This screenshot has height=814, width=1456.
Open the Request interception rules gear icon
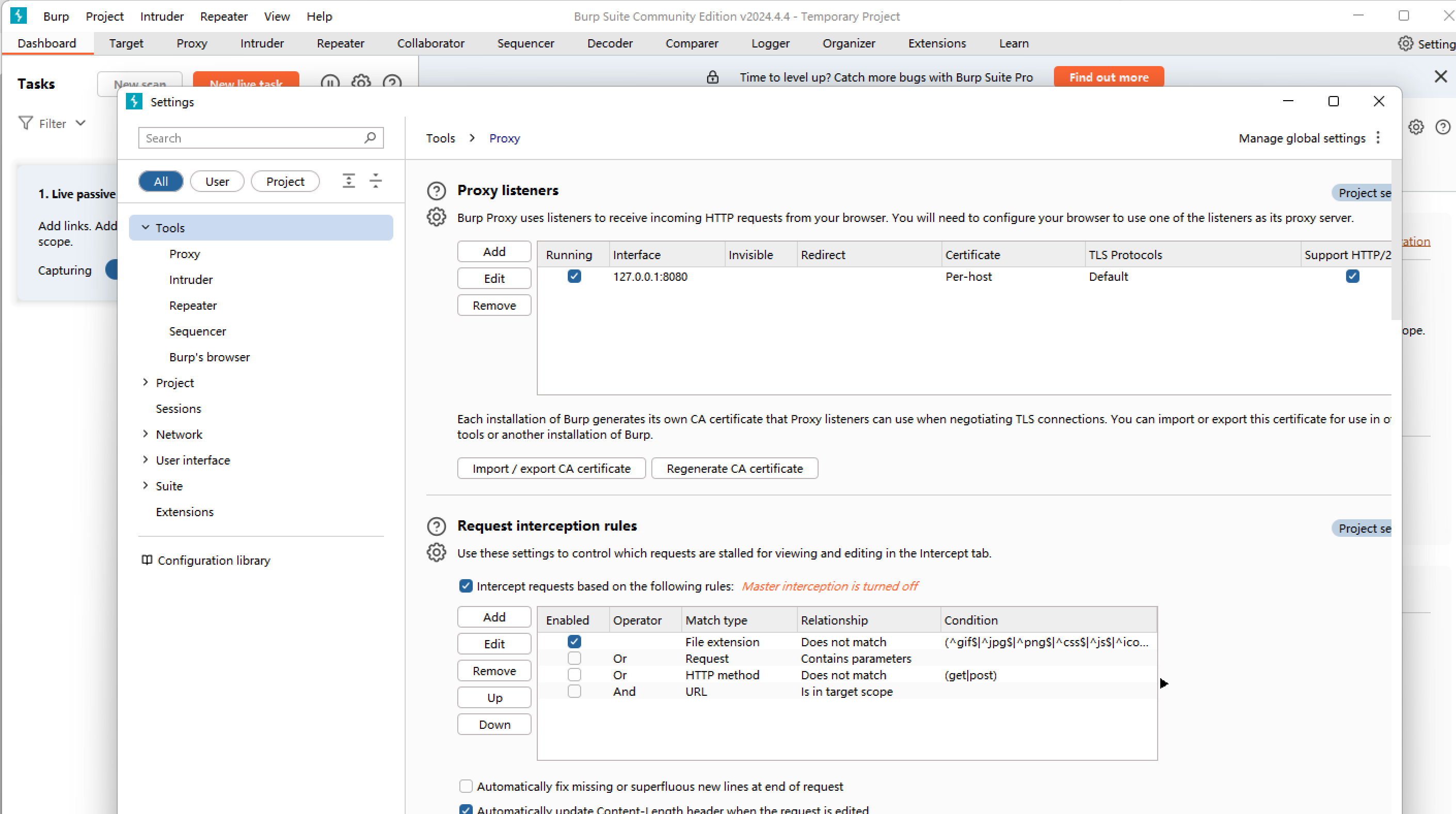click(x=436, y=552)
